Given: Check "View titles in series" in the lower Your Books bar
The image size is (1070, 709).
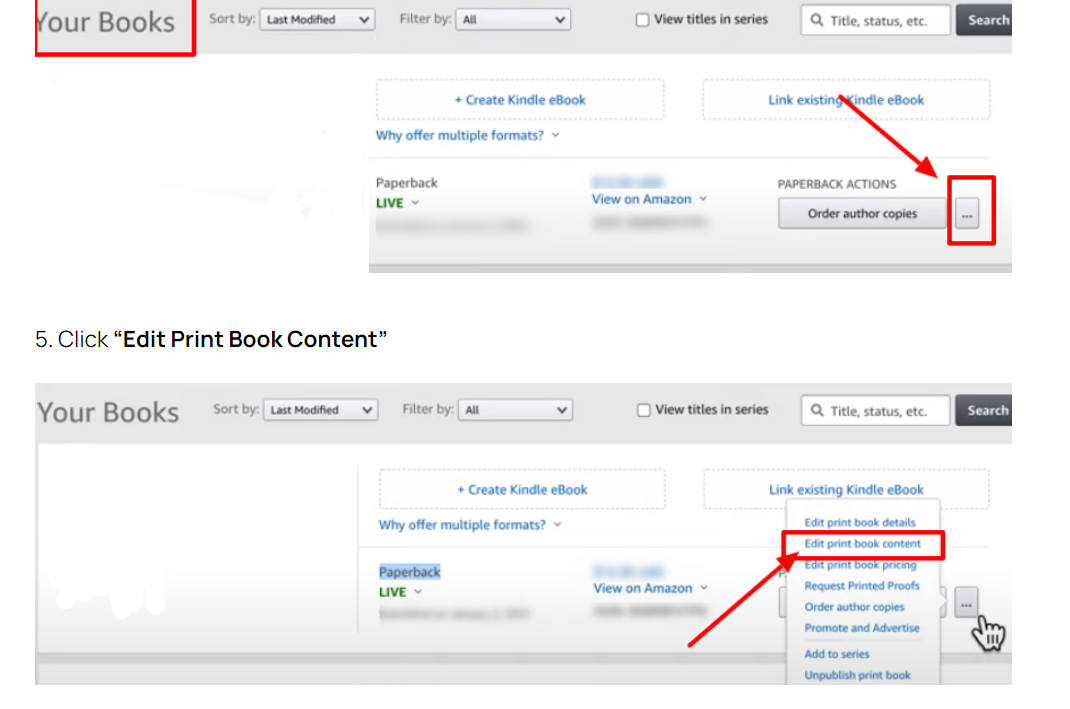Looking at the screenshot, I should pyautogui.click(x=643, y=410).
